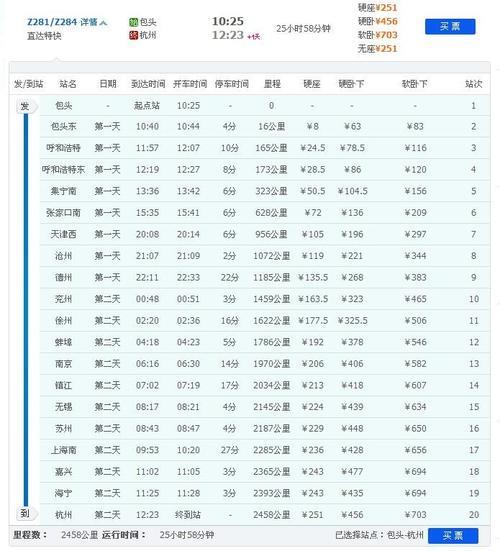Image resolution: width=500 pixels, height=551 pixels.
Task: Select the 镇江 station name
Action: (63, 385)
